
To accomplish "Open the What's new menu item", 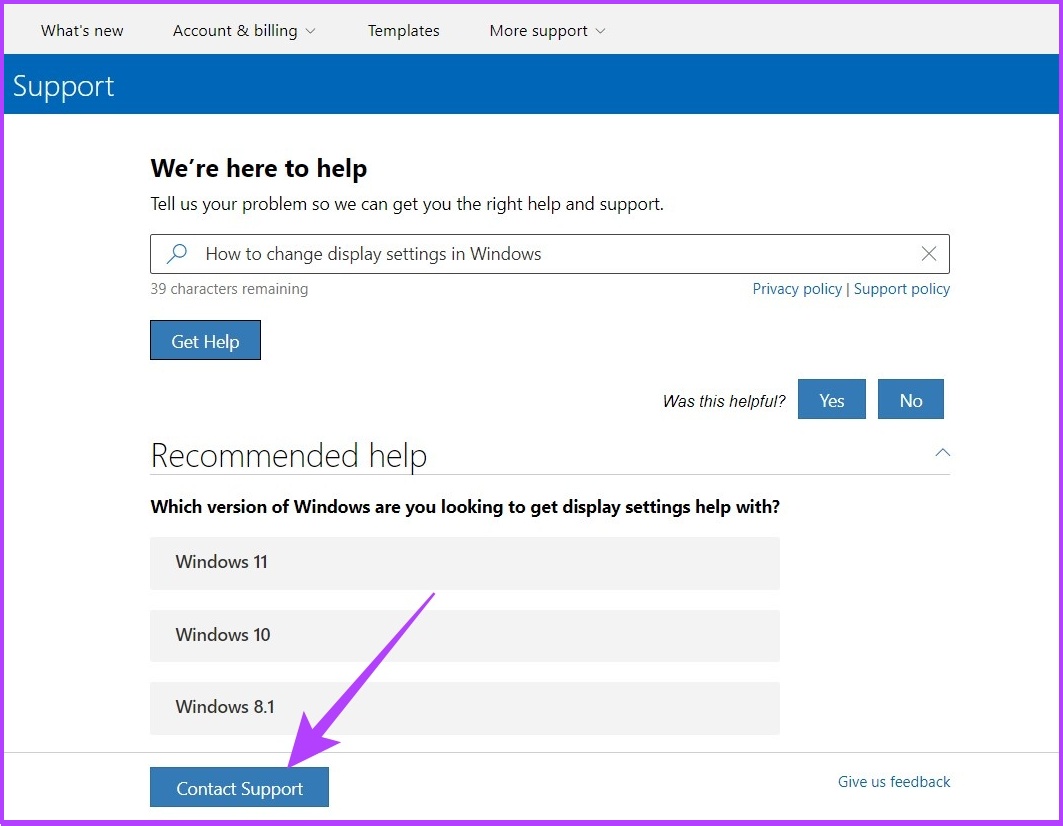I will (82, 31).
